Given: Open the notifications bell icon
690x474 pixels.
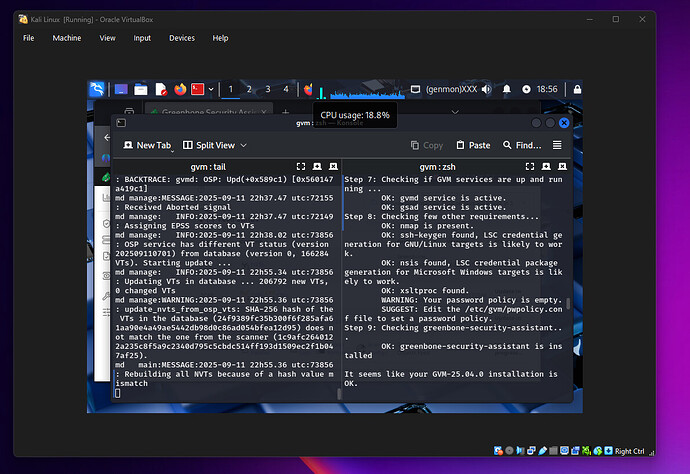Looking at the screenshot, I should (506, 89).
